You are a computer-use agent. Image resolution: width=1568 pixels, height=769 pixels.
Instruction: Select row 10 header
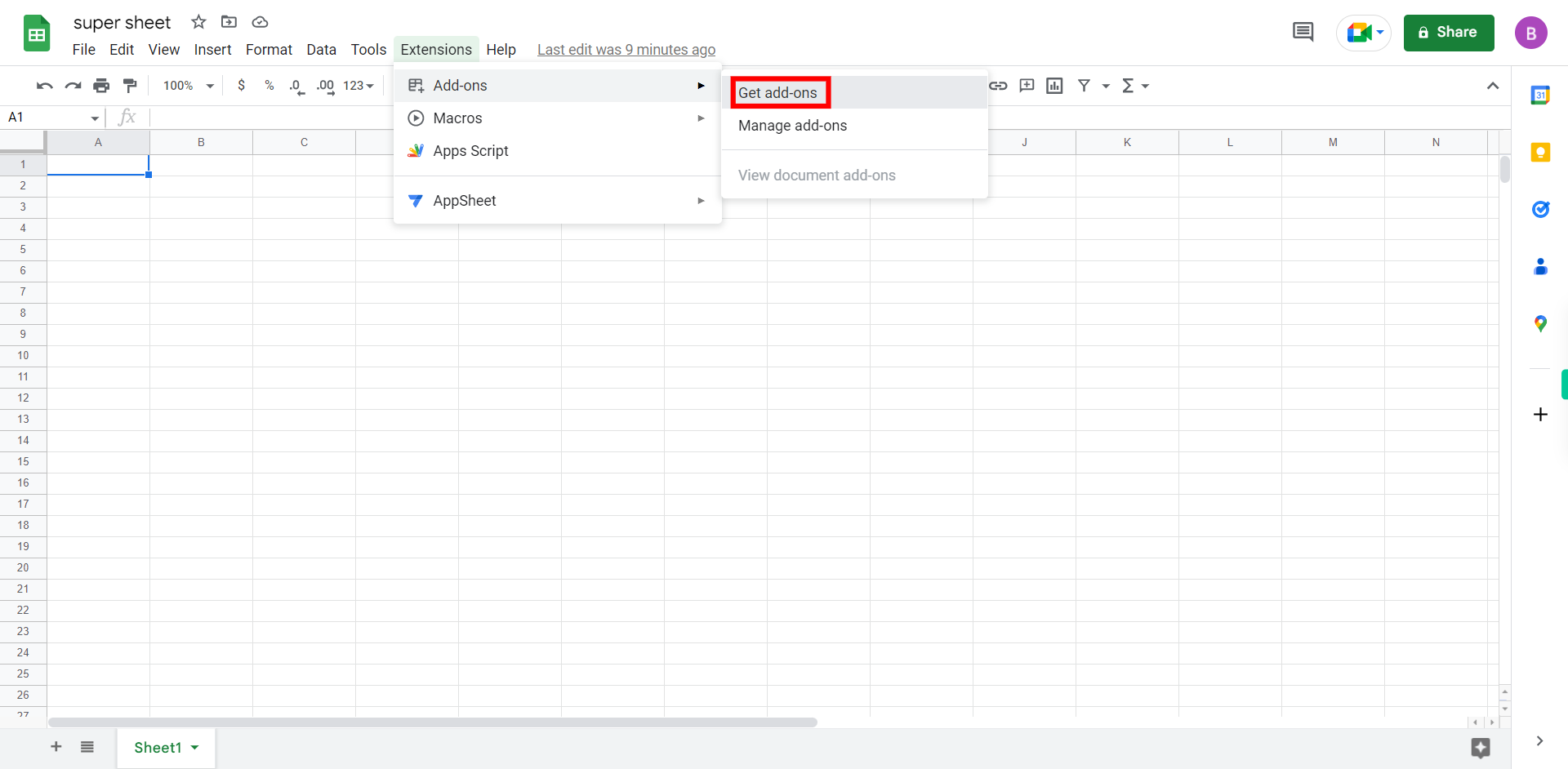point(23,355)
